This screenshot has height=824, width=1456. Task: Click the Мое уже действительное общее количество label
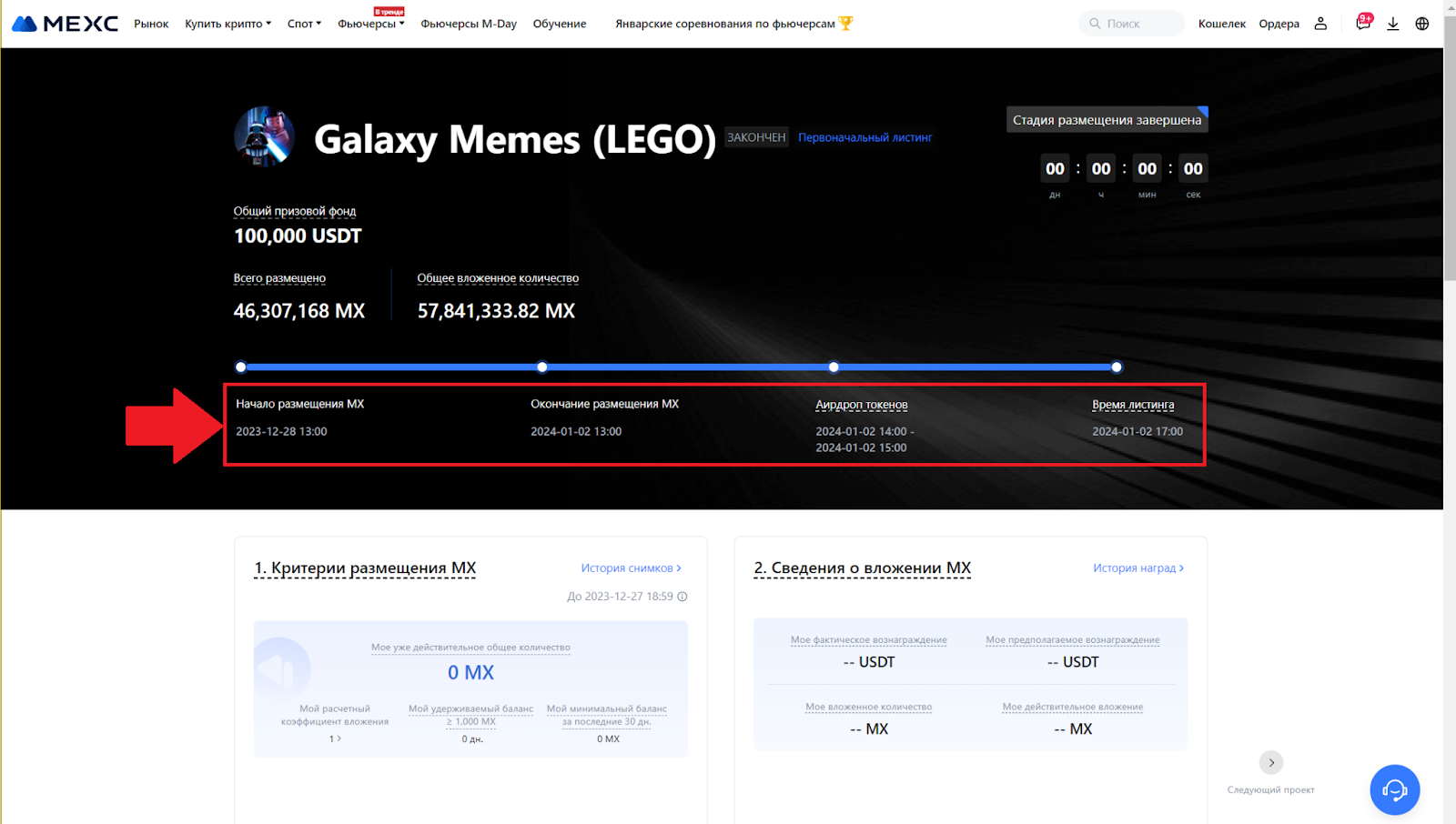pyautogui.click(x=470, y=648)
